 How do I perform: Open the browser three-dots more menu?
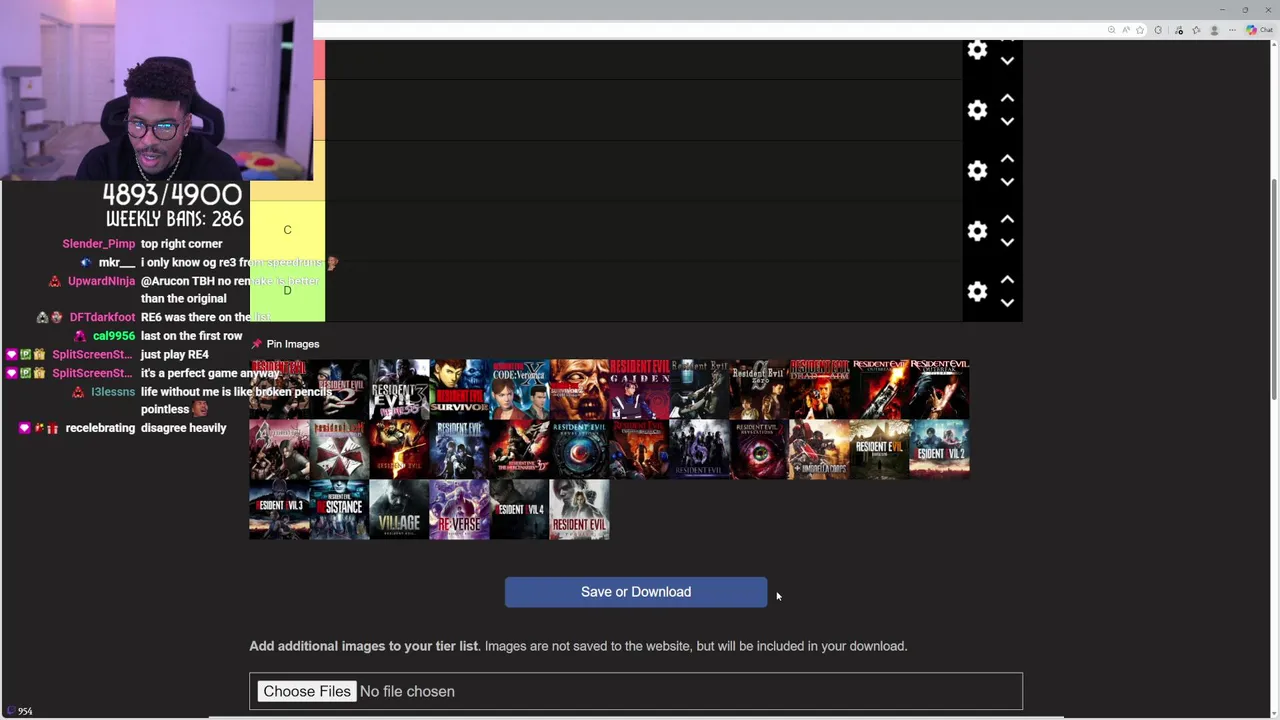pos(1232,30)
